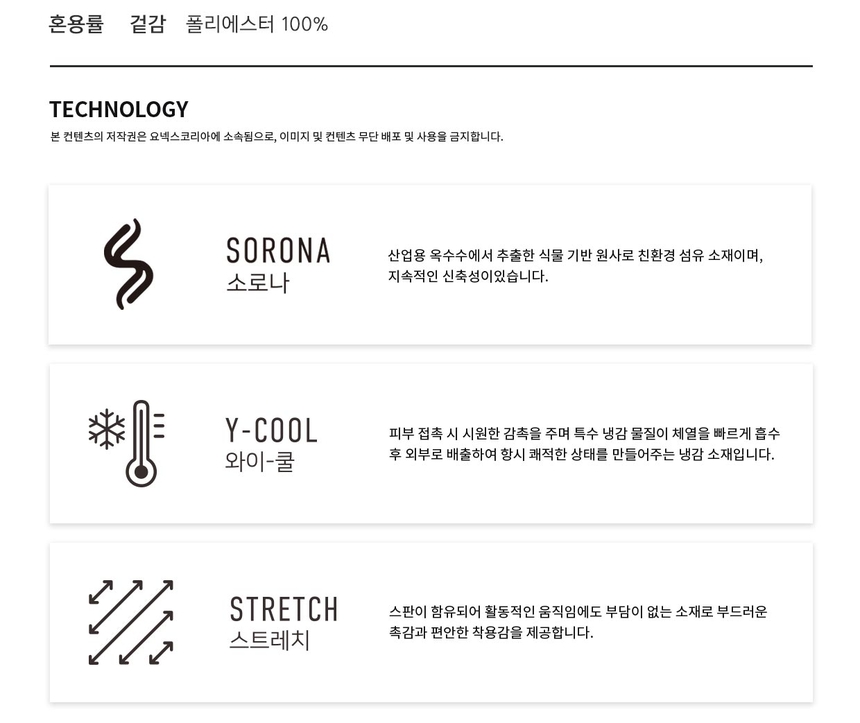Click the second line of Sorona description

tap(468, 276)
